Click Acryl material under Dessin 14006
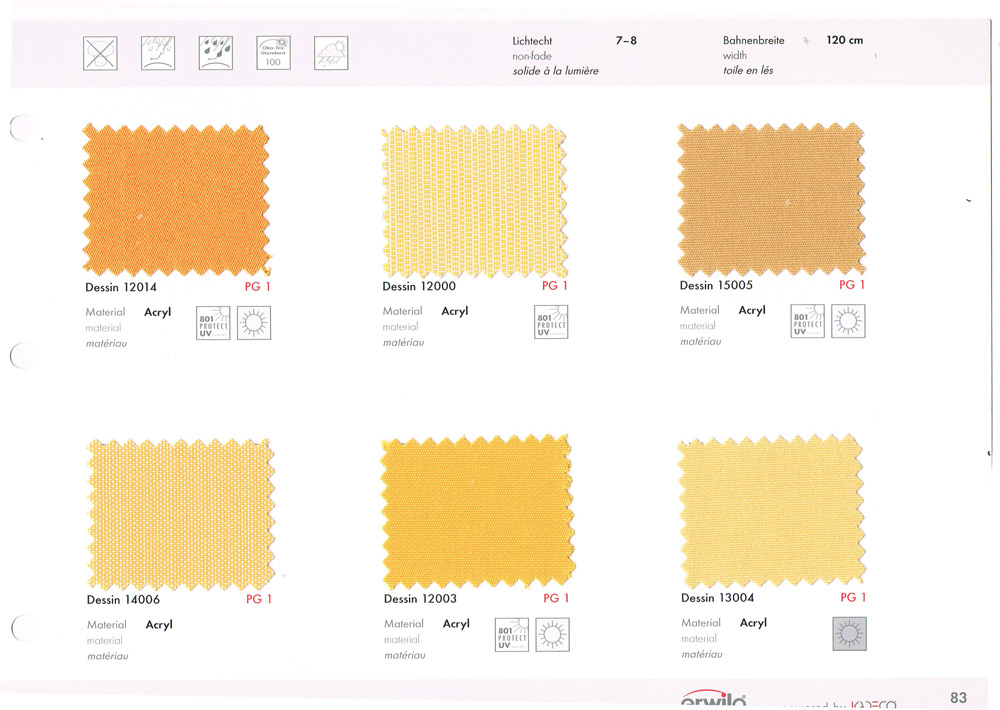Screen dimensions: 1000x710 tap(159, 625)
